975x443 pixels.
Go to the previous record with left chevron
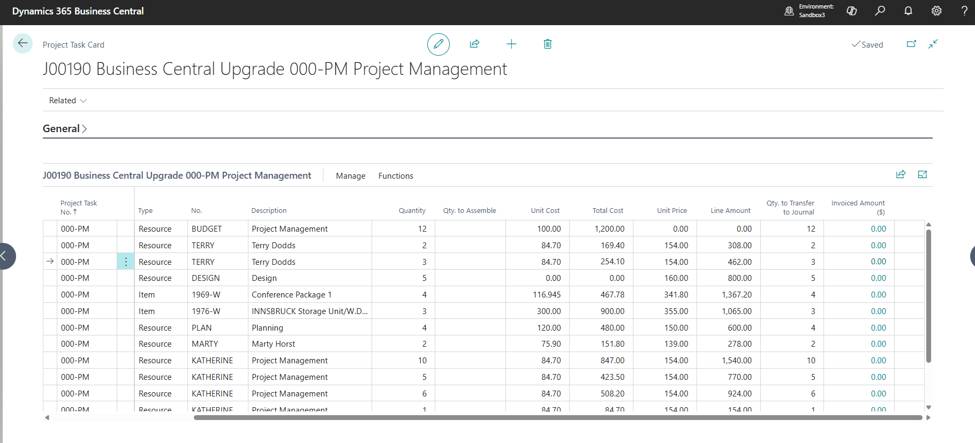(3, 255)
